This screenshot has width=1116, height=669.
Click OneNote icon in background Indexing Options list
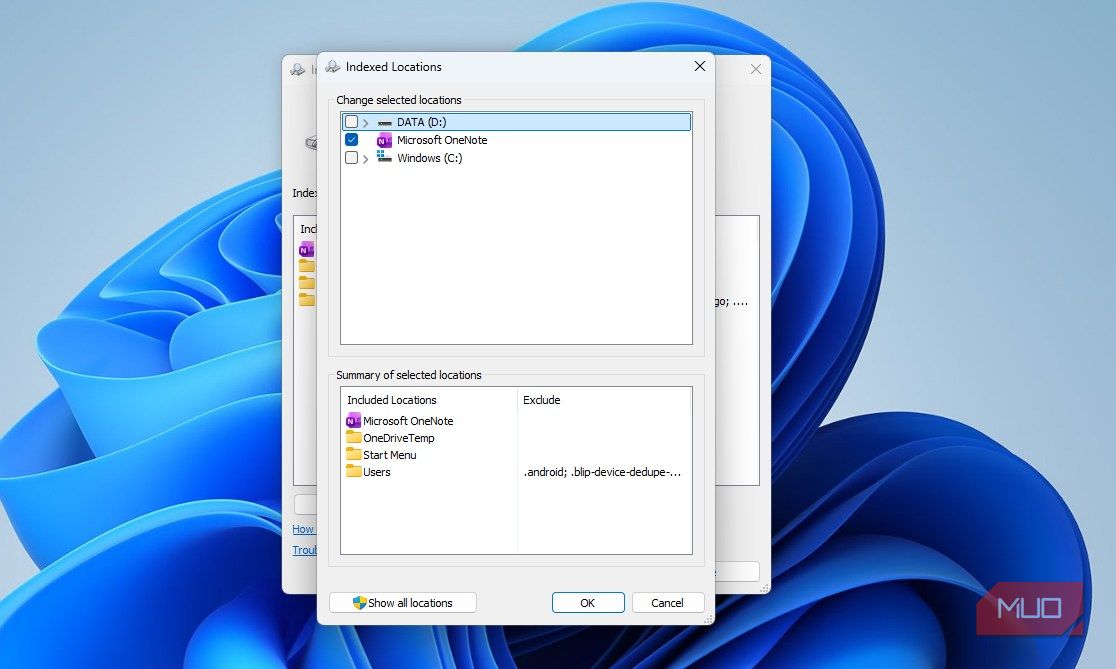pyautogui.click(x=306, y=250)
